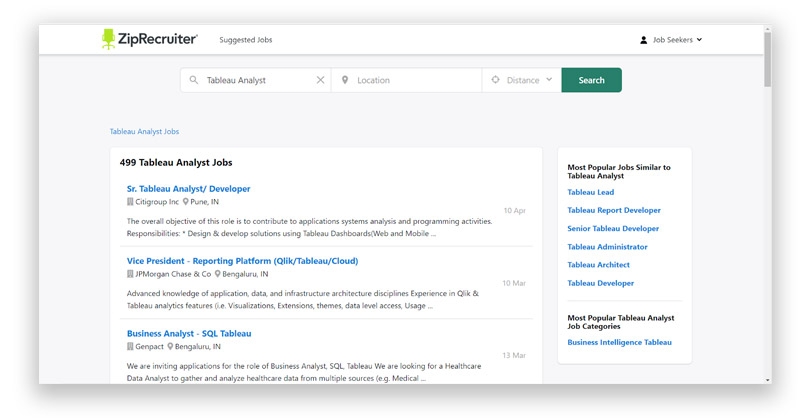Click the ZipRecruiter chair logo
The image size is (800, 420).
109,39
